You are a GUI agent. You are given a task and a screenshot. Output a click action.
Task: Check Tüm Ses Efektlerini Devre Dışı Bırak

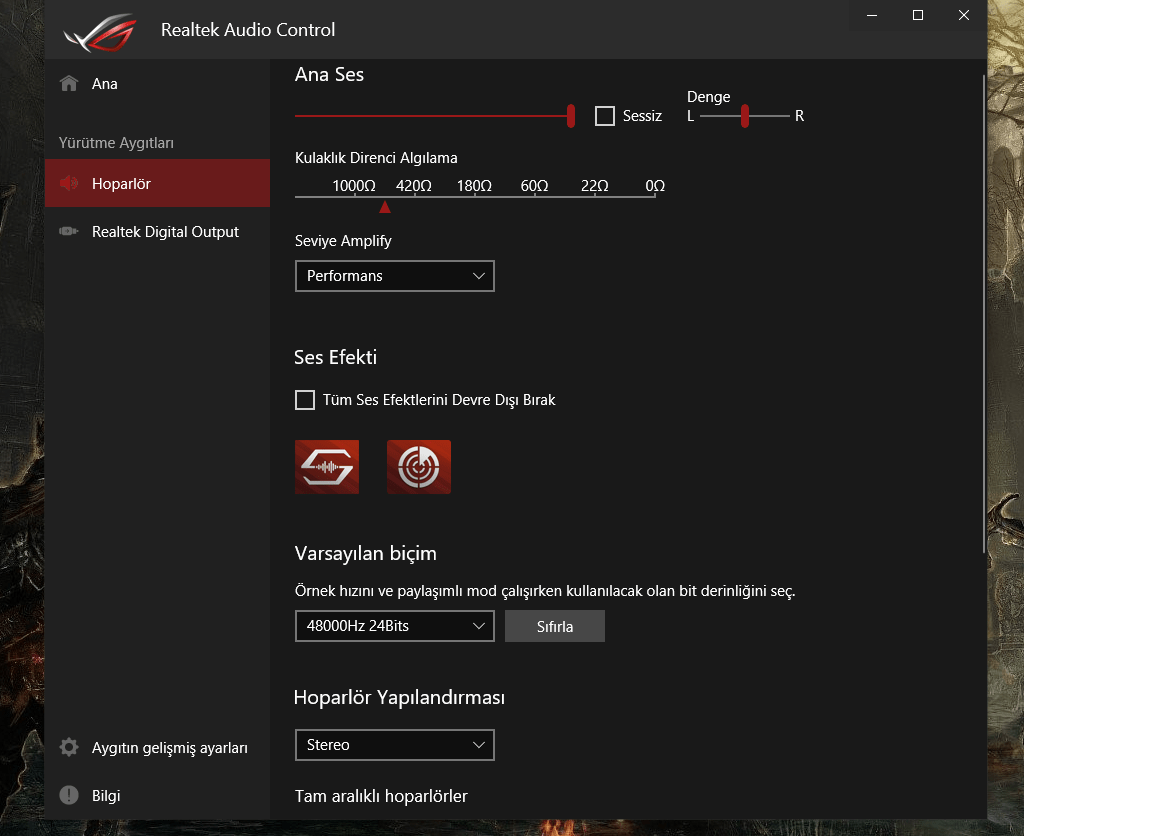click(305, 399)
